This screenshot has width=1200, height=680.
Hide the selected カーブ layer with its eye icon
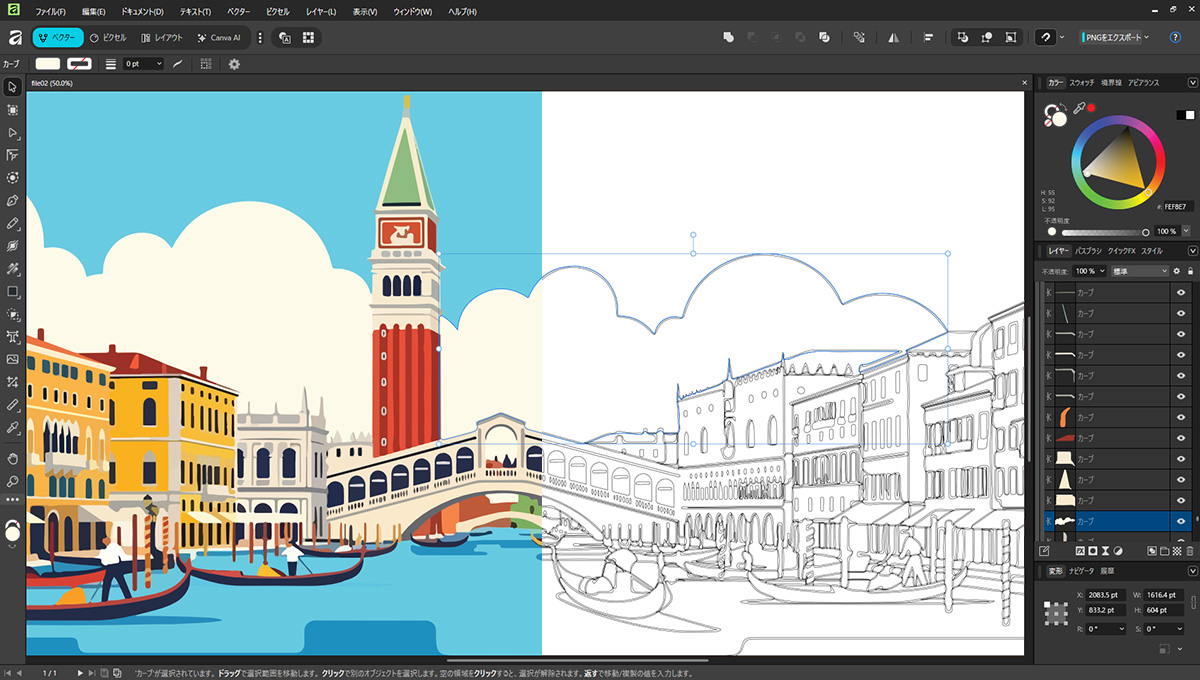[1181, 521]
